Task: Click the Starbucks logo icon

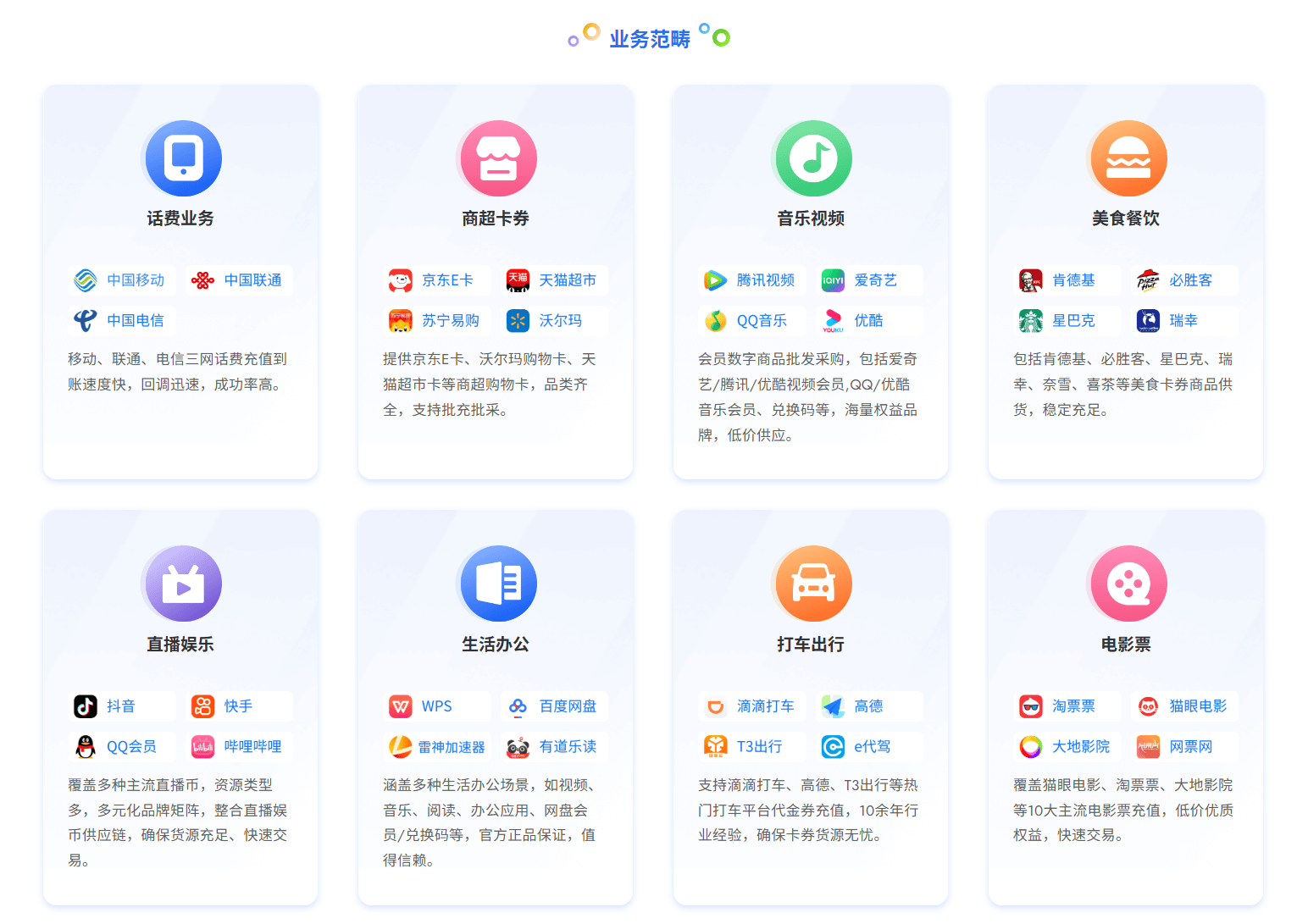Action: 1031,321
